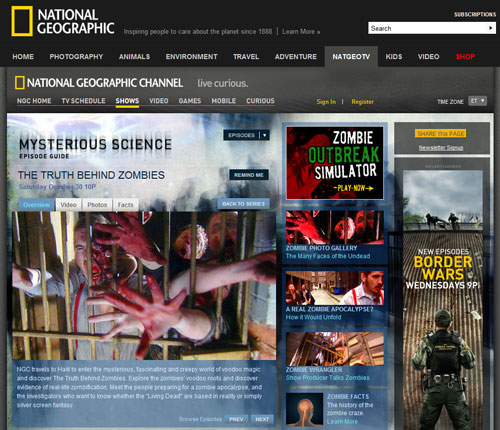Open the Animals section
The height and width of the screenshot is (430, 500).
(134, 57)
